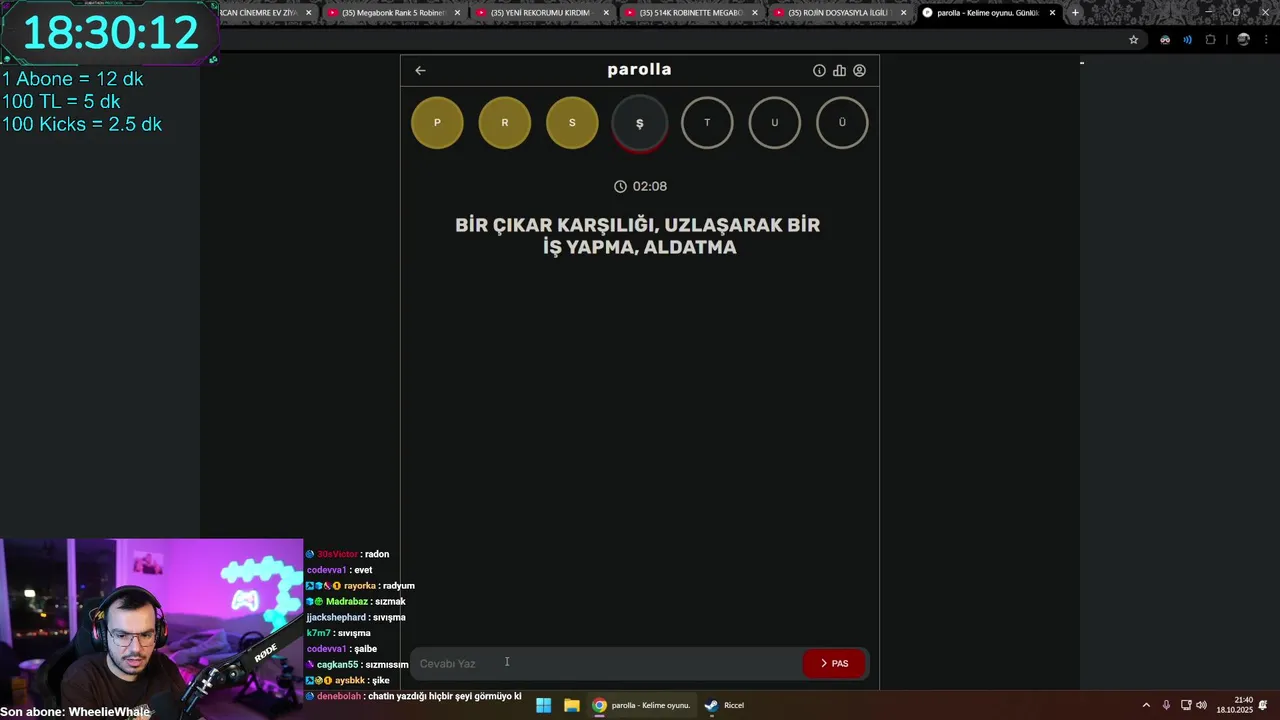
Task: Select the letter Ü circle
Action: coord(842,123)
